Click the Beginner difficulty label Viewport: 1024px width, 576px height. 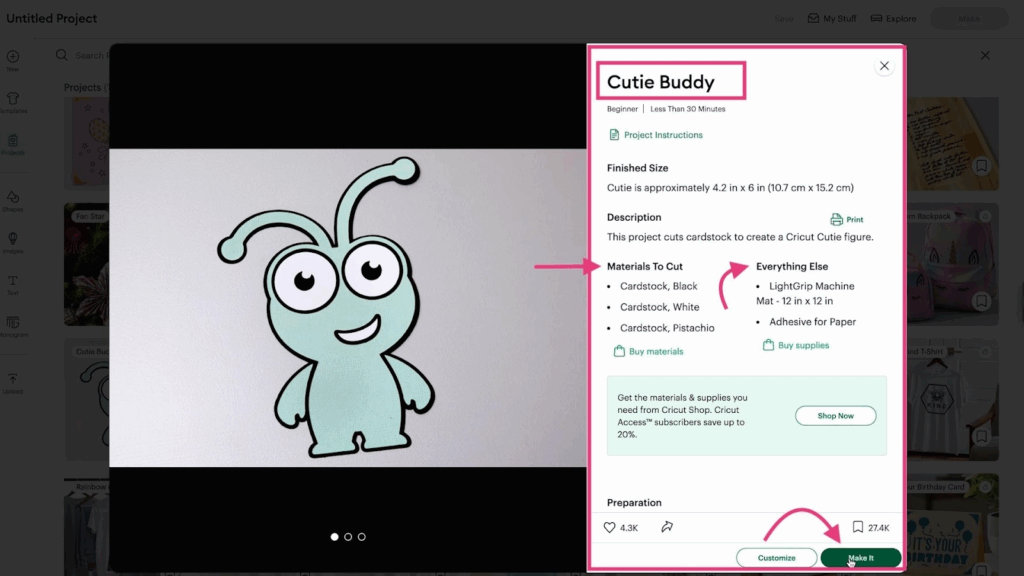tap(622, 109)
